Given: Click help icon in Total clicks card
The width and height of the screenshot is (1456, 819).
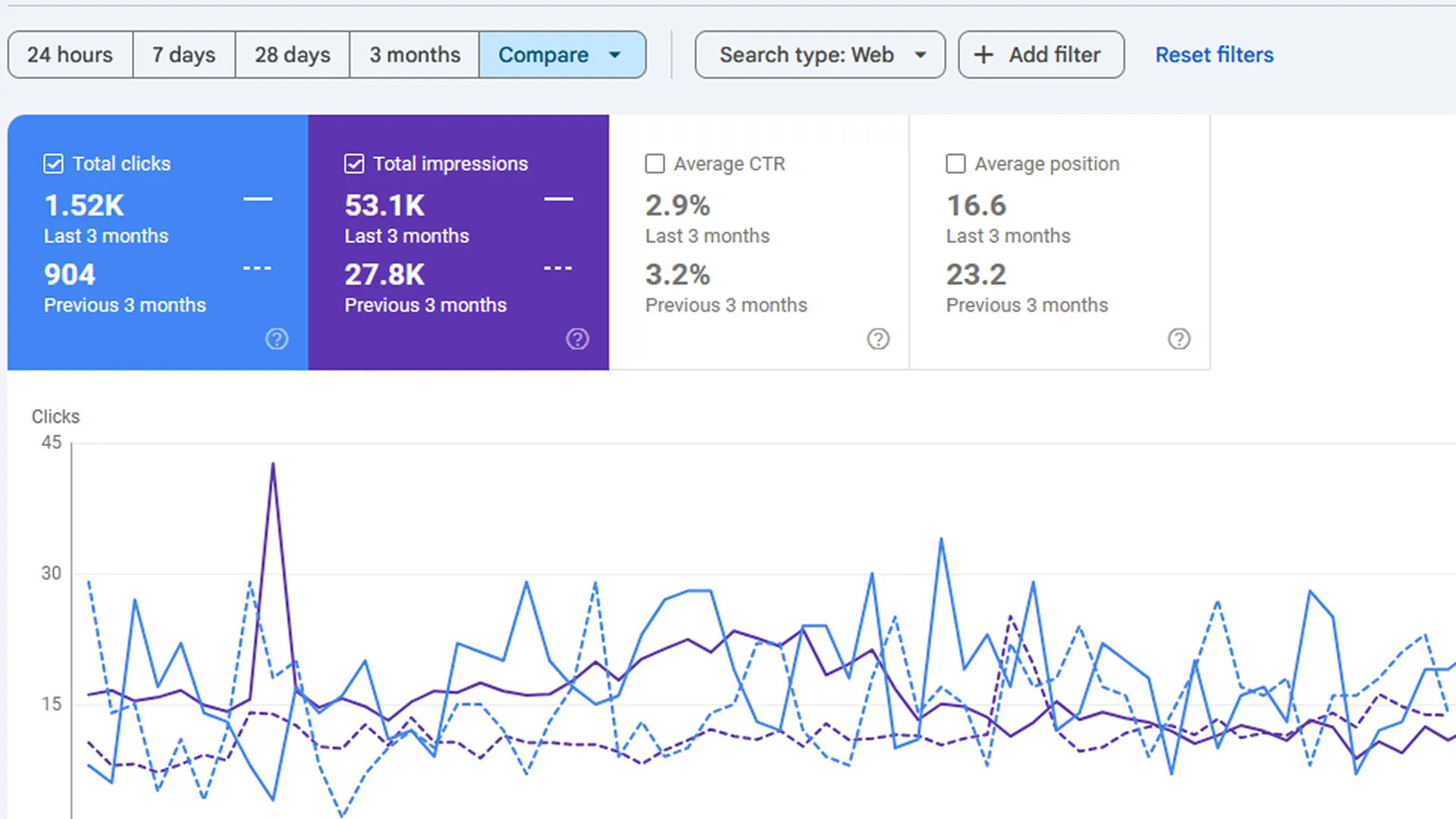Looking at the screenshot, I should click(x=277, y=339).
